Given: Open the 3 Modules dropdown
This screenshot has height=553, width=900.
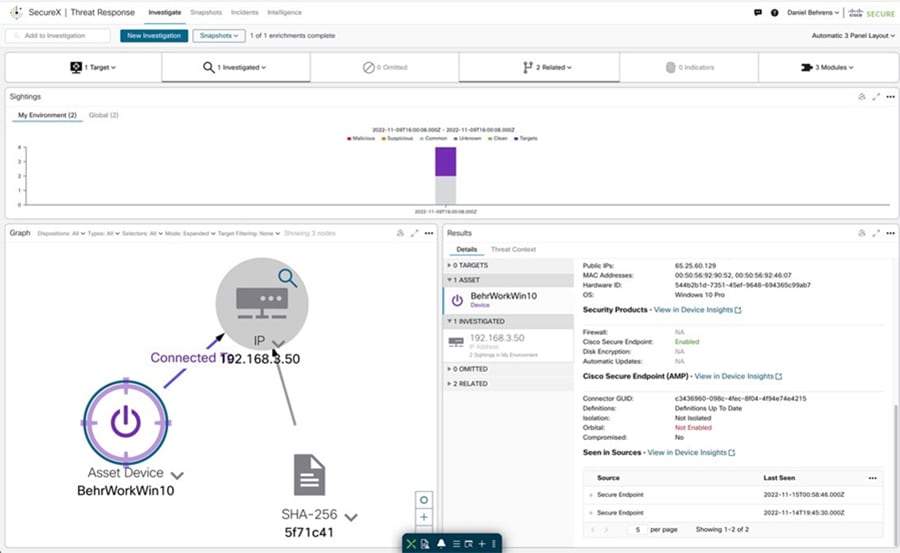Looking at the screenshot, I should [827, 67].
